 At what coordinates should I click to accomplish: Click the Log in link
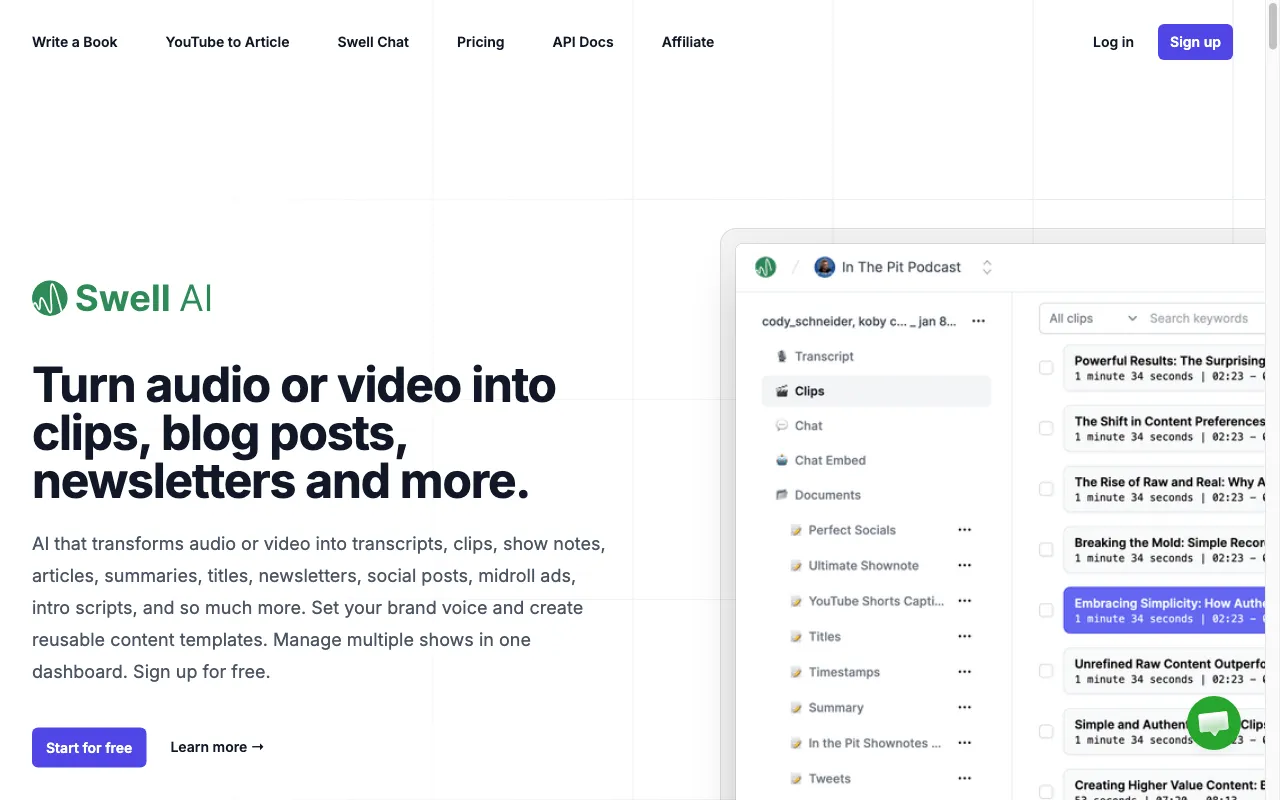coord(1113,42)
